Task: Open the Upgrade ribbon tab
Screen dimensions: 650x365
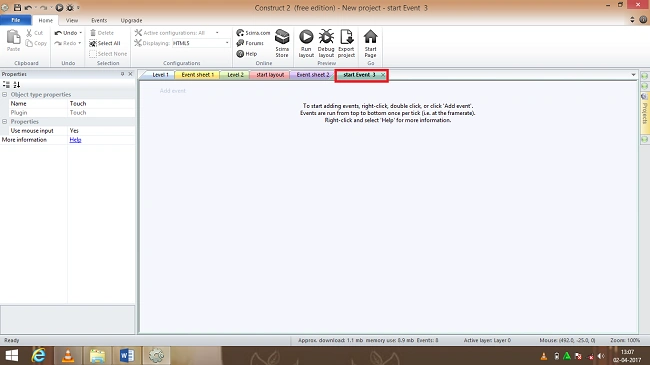Action: point(131,20)
